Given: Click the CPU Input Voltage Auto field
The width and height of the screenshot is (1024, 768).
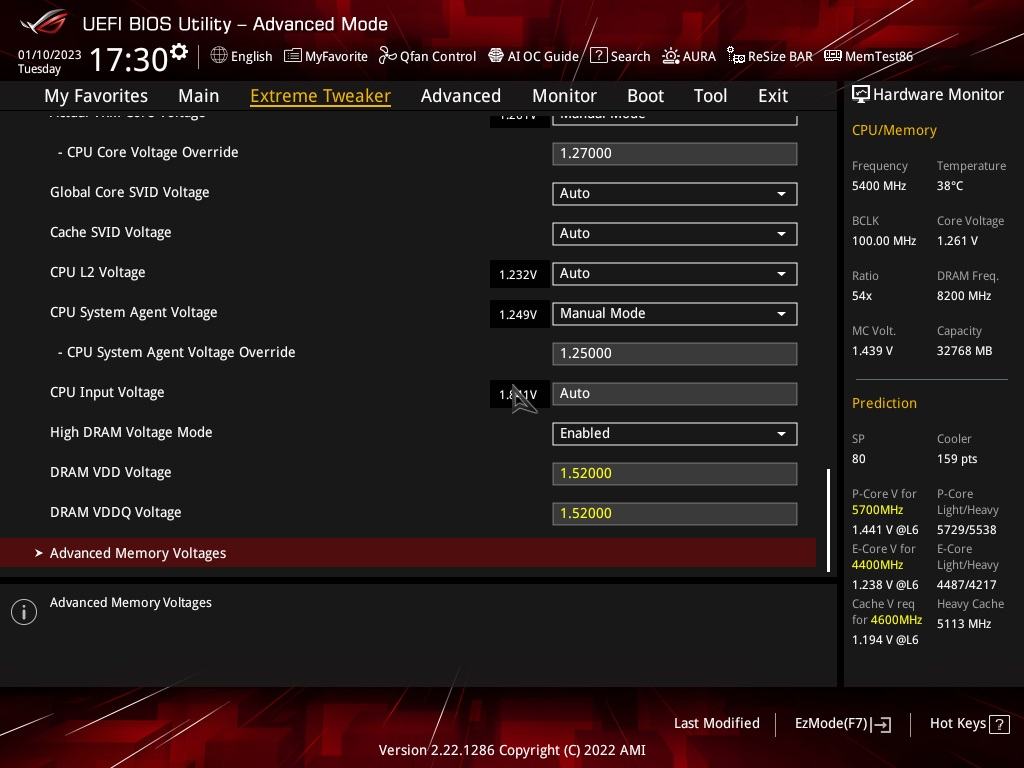Looking at the screenshot, I should point(675,394).
